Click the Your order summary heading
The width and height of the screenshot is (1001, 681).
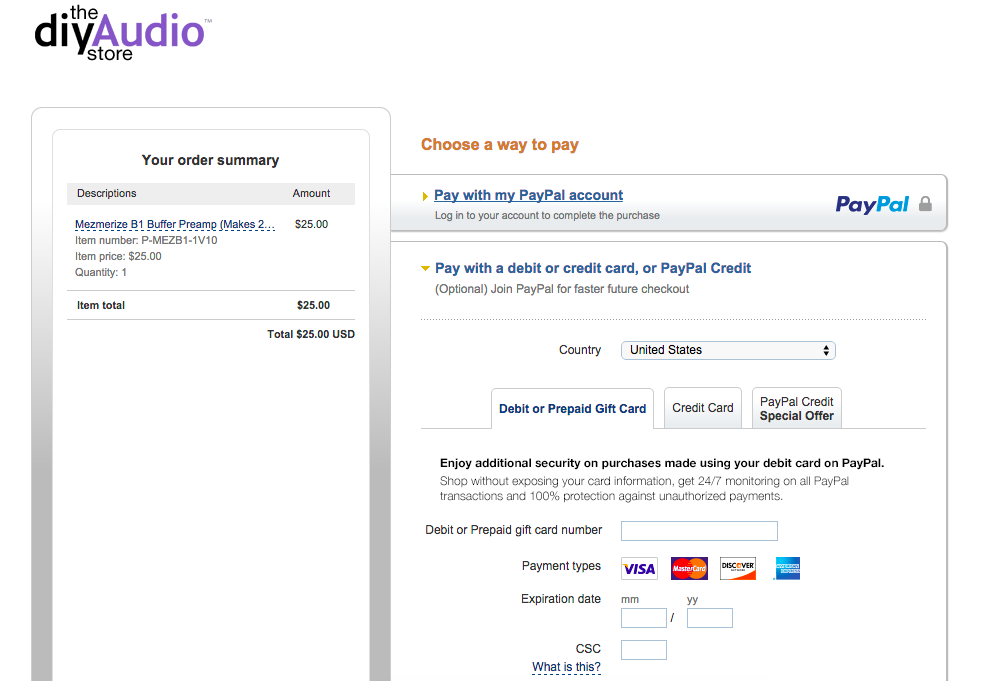(211, 160)
